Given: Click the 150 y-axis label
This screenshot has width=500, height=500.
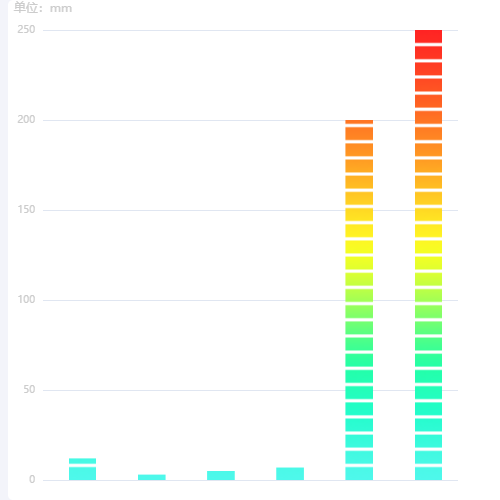Looking at the screenshot, I should [x=26, y=209].
